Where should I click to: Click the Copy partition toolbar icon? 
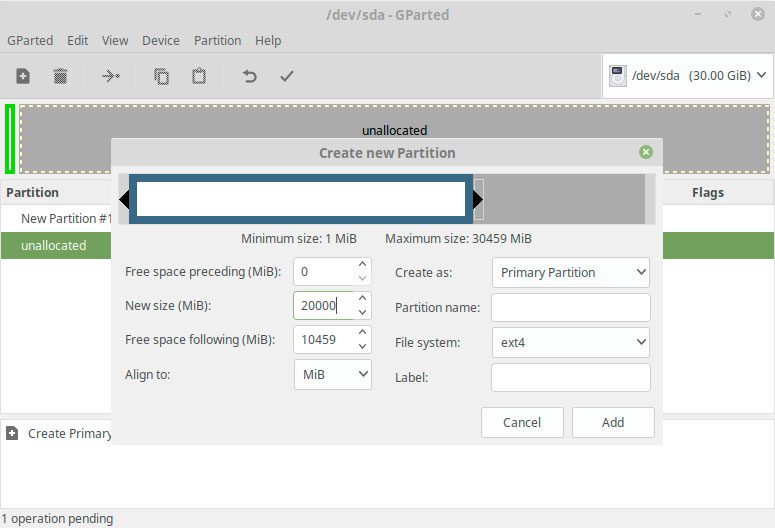(x=161, y=76)
